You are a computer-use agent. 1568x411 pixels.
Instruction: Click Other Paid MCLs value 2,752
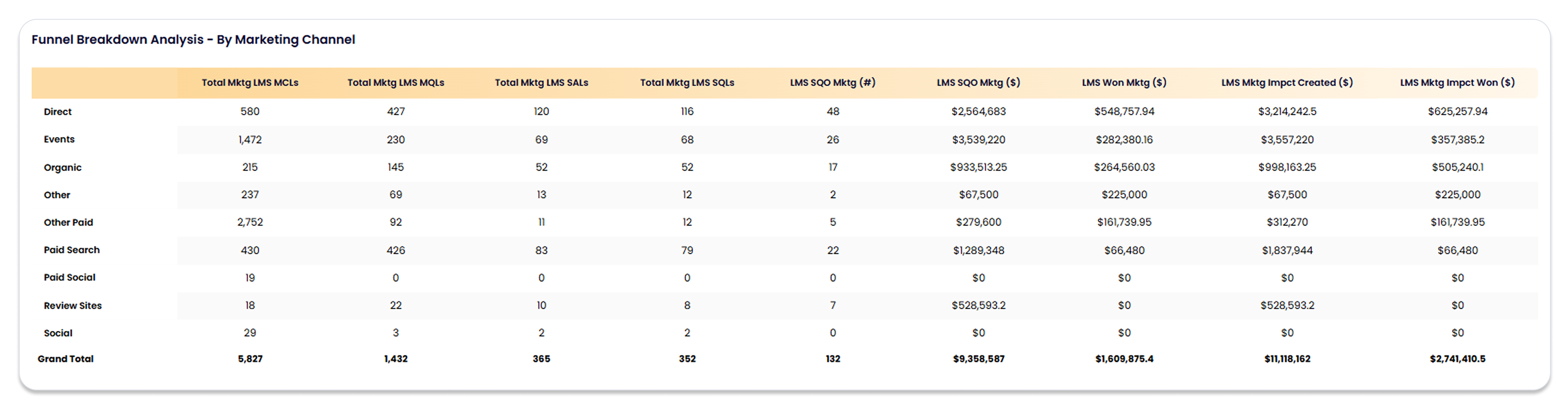(x=249, y=222)
